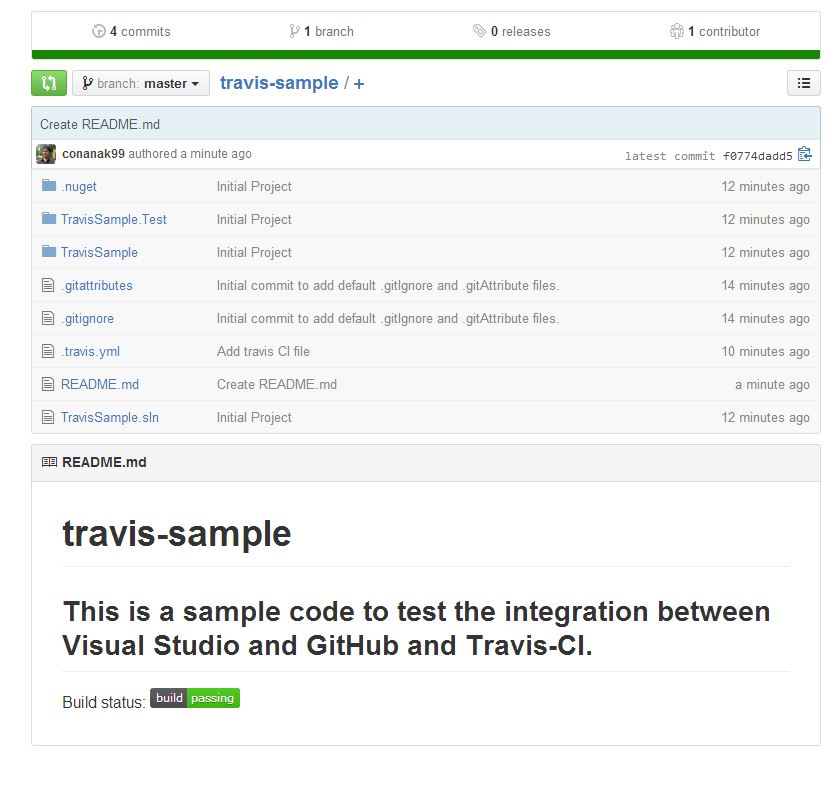Open the travis-sample repository link
This screenshot has width=835, height=804.
pos(279,83)
